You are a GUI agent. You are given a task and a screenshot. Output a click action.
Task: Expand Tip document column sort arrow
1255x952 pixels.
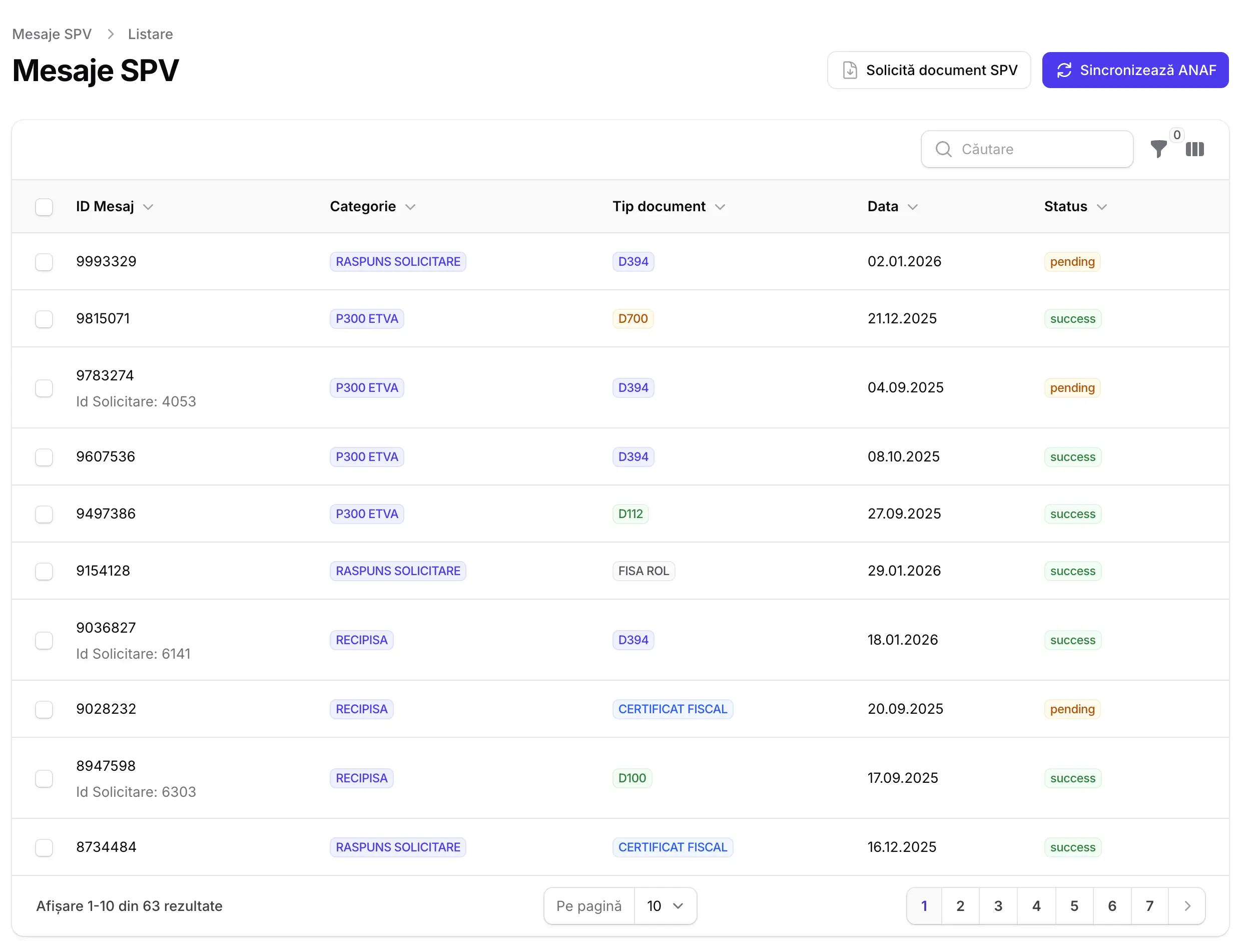point(720,207)
